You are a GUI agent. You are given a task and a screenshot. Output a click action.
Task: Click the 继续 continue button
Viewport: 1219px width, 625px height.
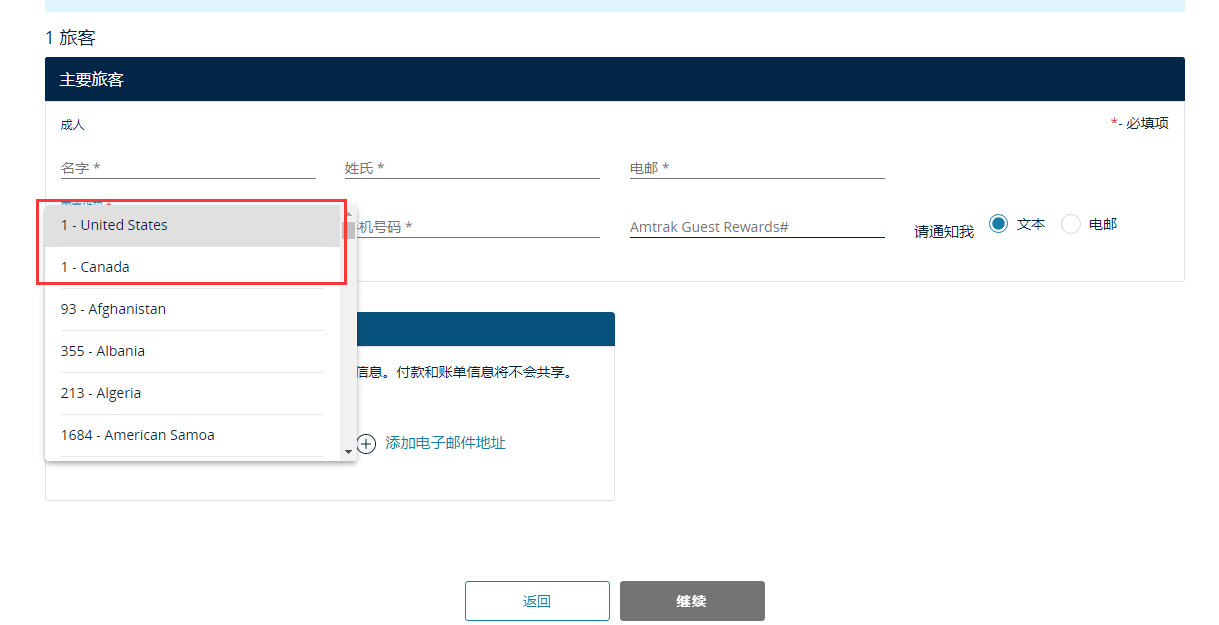(692, 601)
